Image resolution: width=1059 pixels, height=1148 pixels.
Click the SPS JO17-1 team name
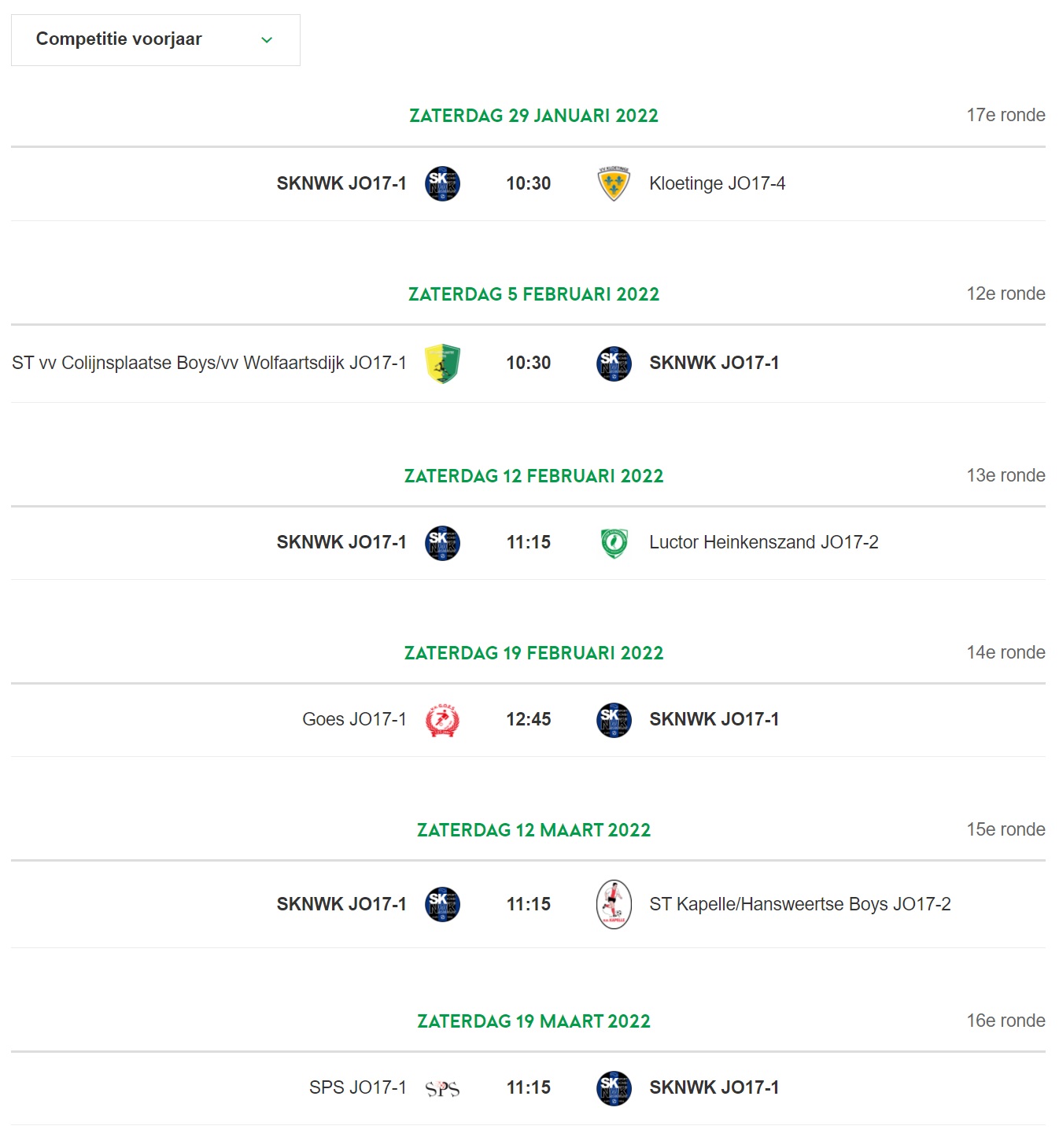tap(358, 1087)
